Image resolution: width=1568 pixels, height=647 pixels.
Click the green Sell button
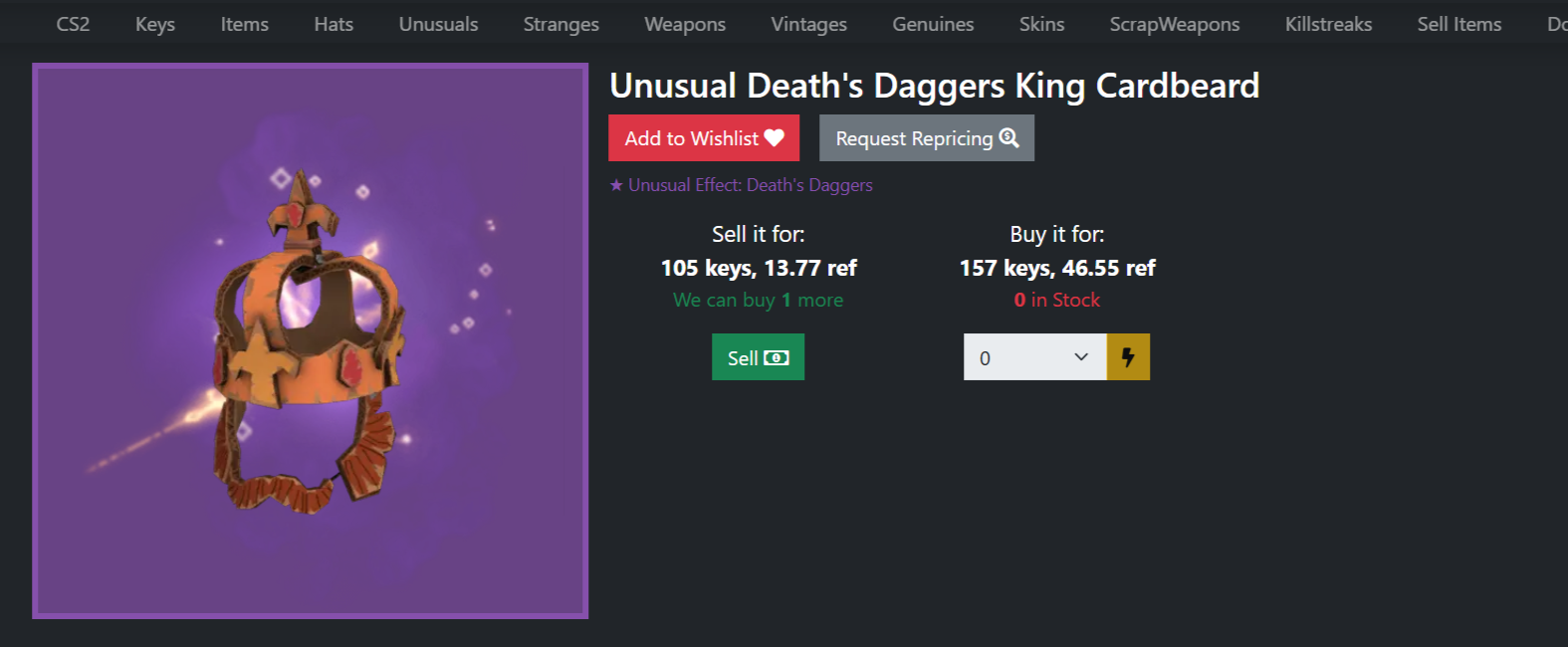(x=758, y=357)
